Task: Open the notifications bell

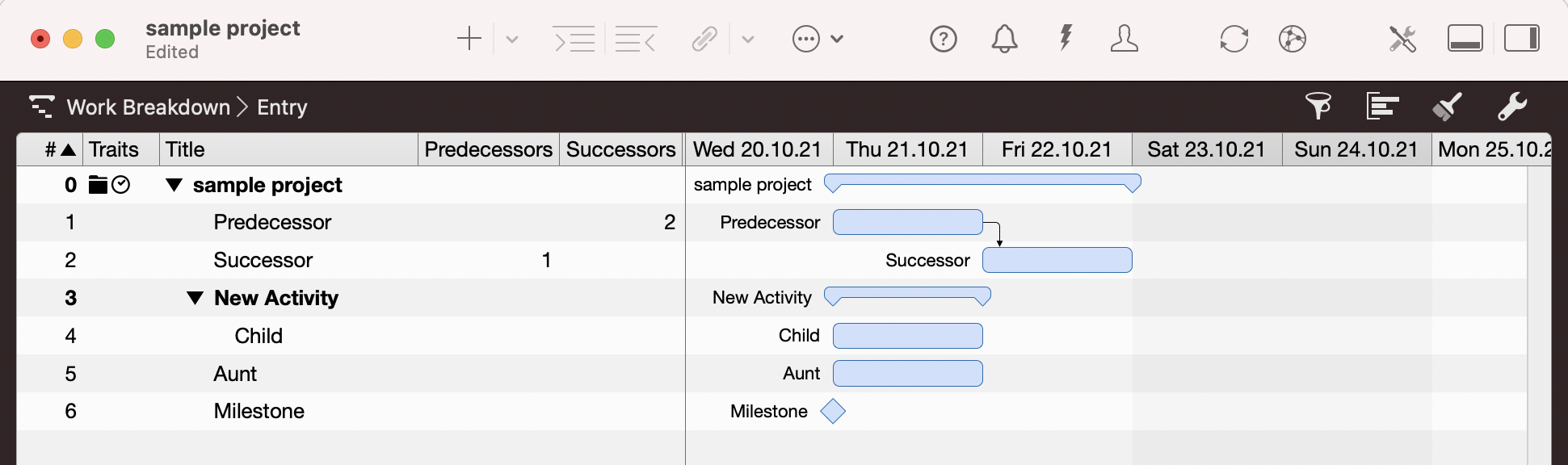Action: [1004, 39]
